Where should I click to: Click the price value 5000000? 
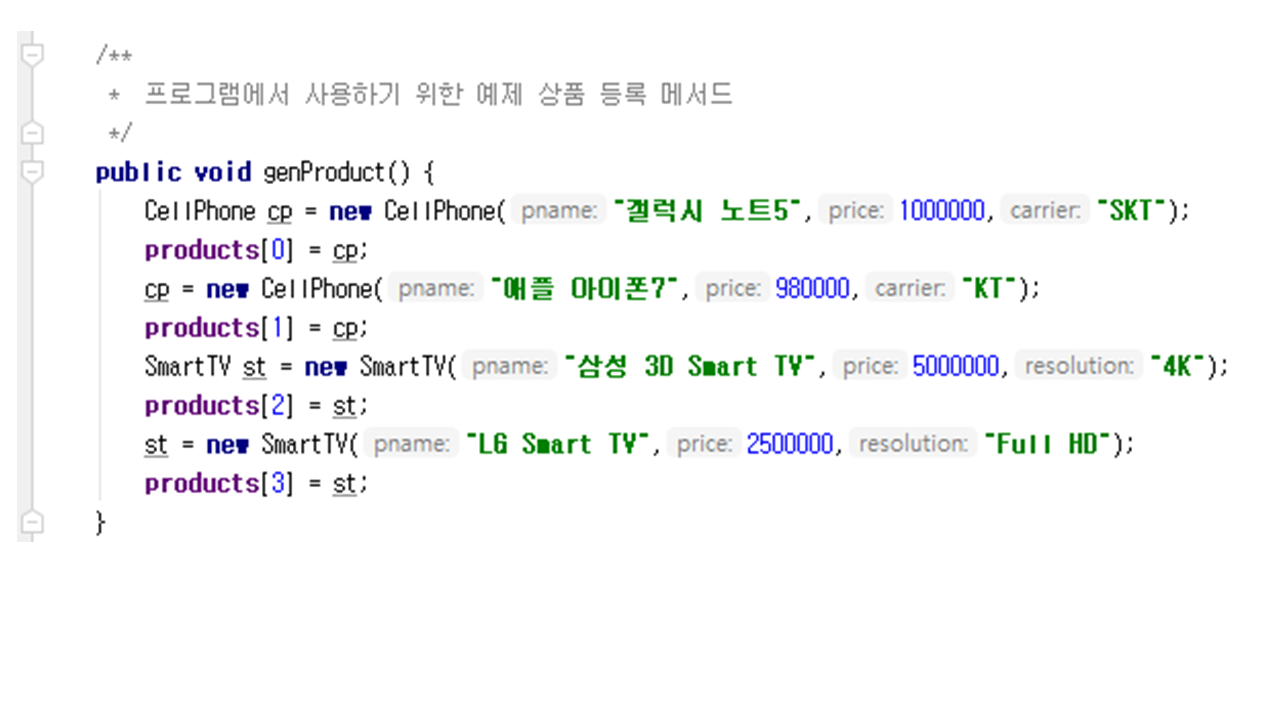click(955, 367)
